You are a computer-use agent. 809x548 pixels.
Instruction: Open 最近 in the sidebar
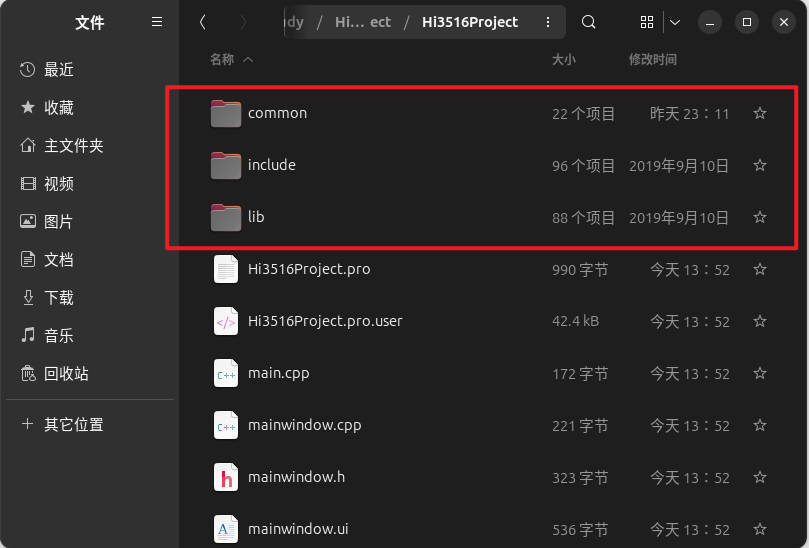59,70
